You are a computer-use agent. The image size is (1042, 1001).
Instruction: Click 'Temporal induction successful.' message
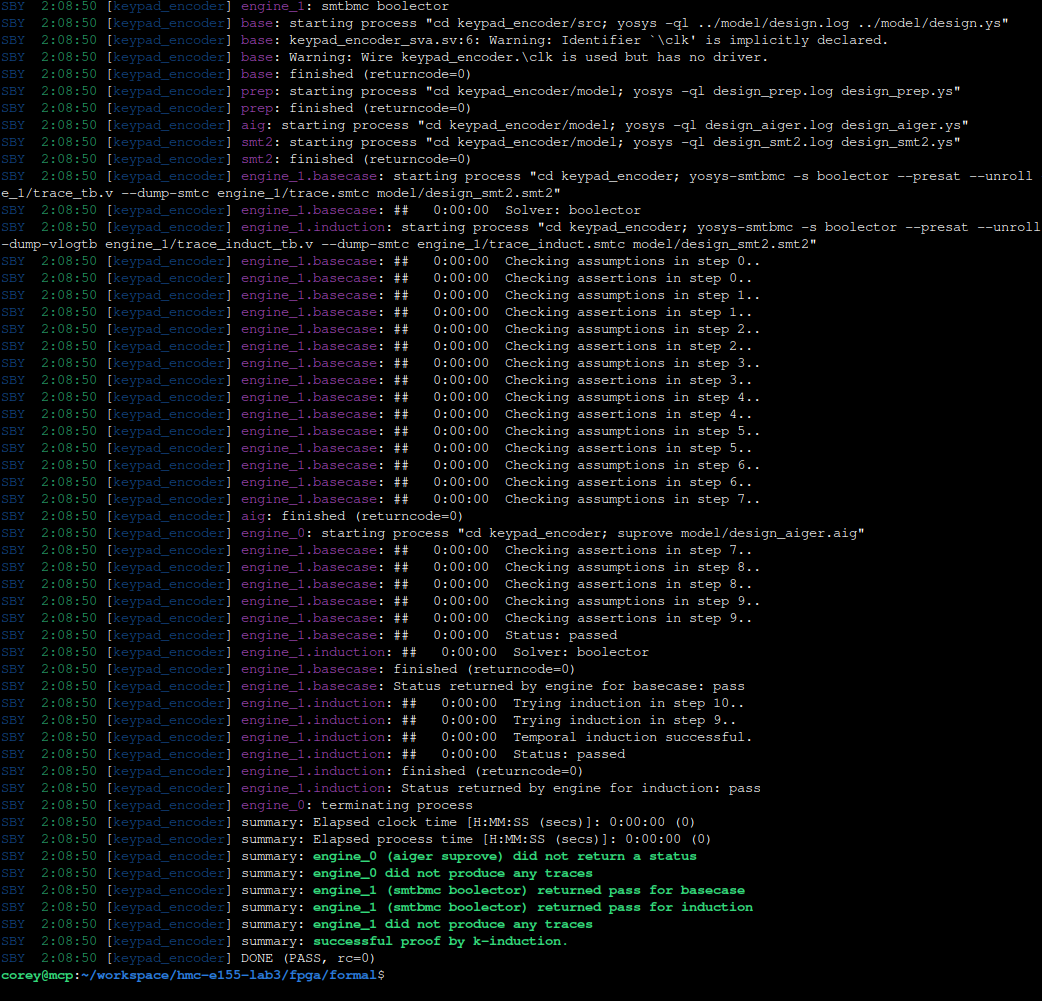tap(632, 737)
